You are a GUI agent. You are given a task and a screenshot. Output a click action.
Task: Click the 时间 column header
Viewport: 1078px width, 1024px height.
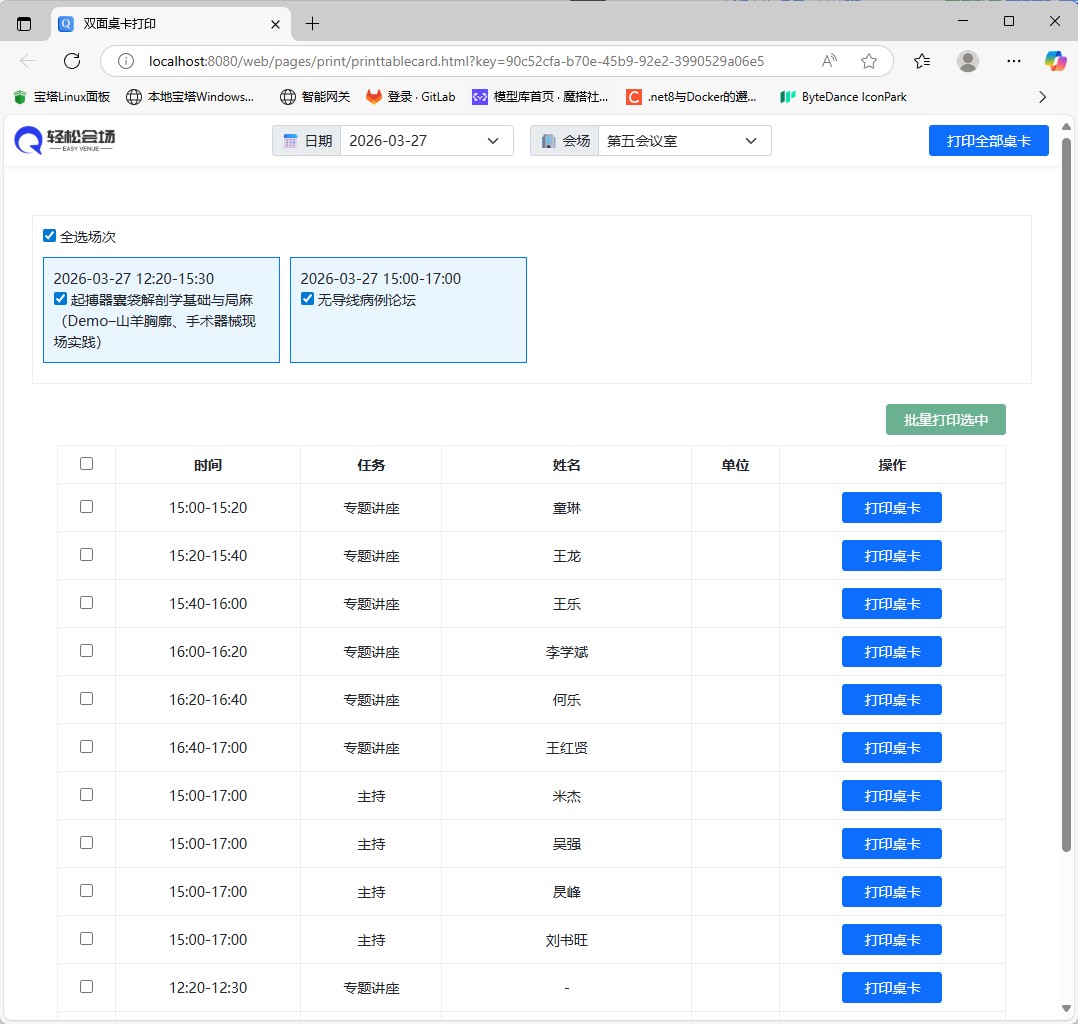click(208, 465)
